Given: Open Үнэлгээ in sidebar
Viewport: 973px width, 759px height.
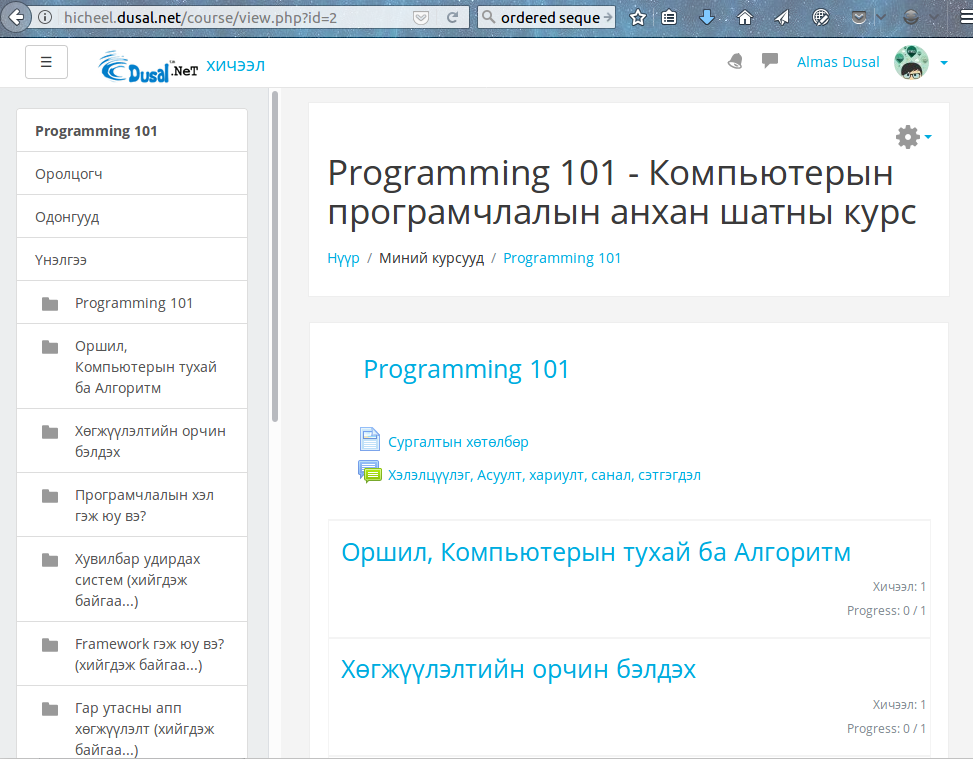Looking at the screenshot, I should [x=132, y=259].
